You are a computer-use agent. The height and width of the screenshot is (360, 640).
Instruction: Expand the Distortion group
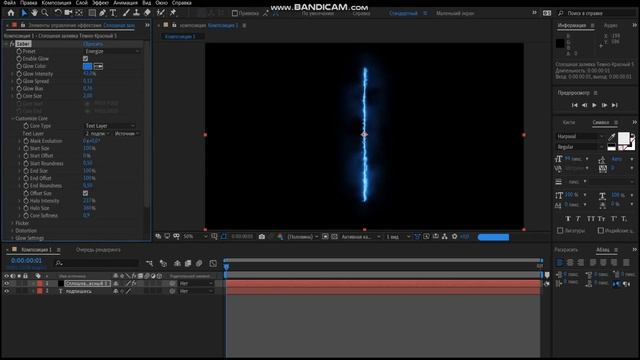12,231
